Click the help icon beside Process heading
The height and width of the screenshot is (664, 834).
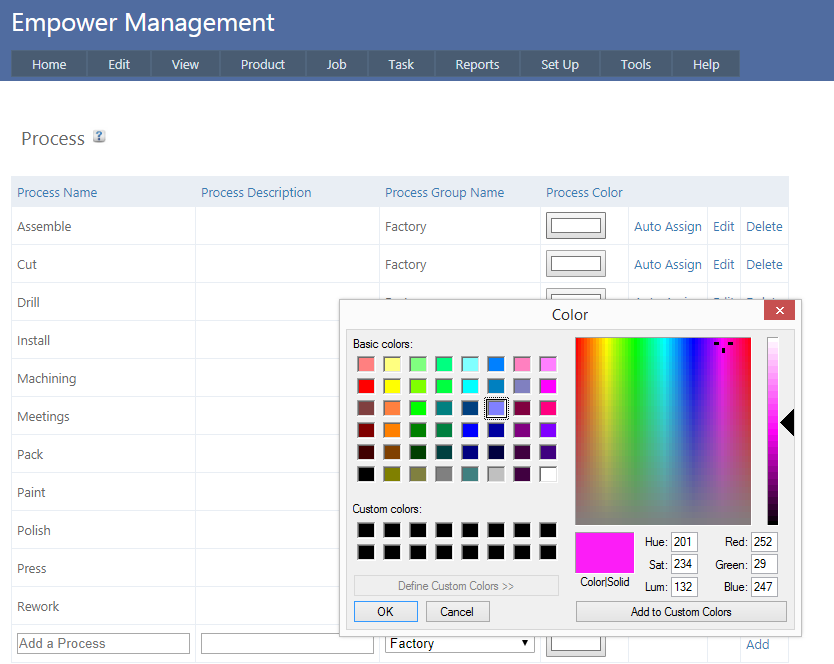pyautogui.click(x=99, y=137)
